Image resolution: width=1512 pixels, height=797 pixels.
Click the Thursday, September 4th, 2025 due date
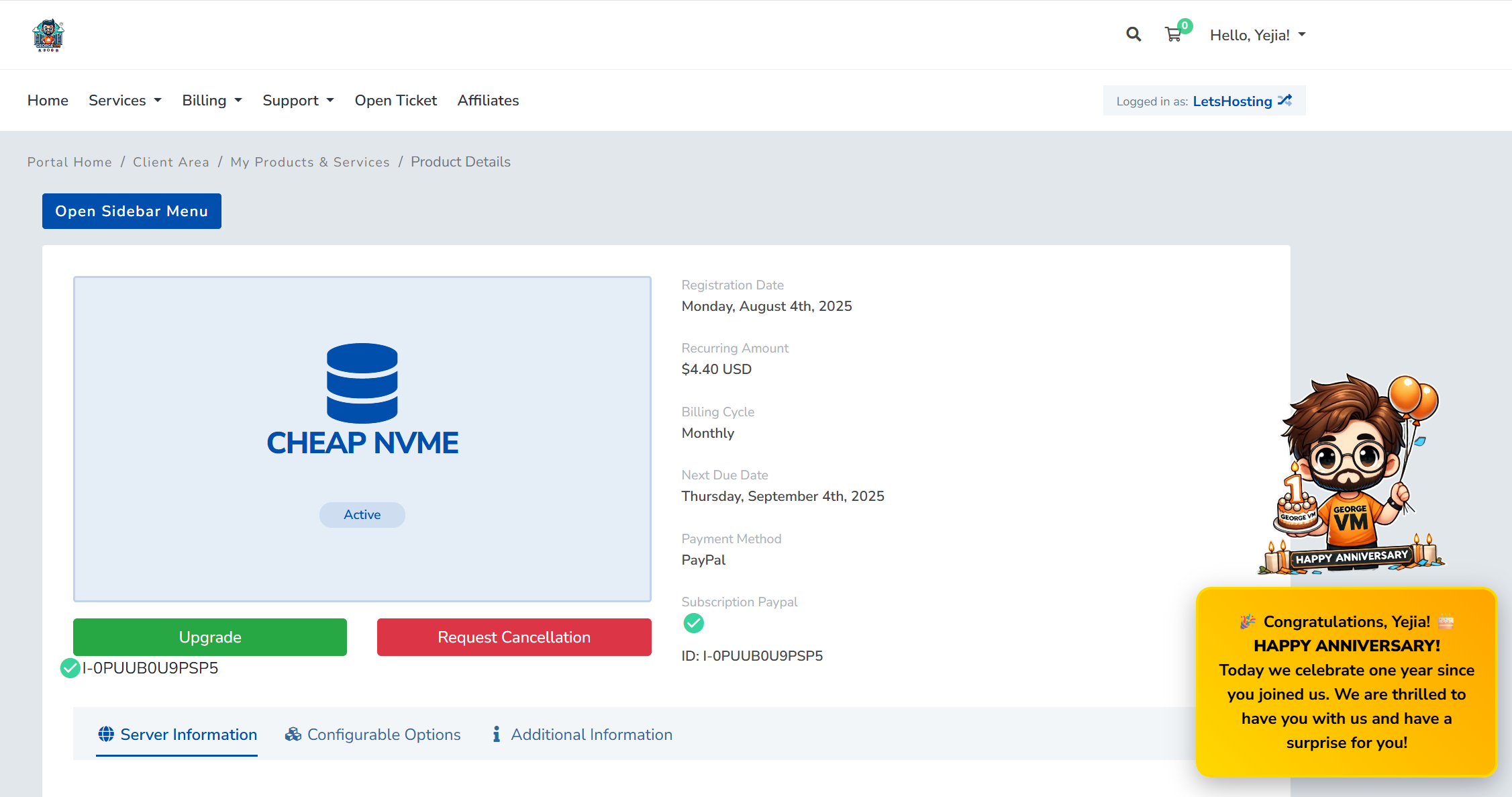click(x=783, y=496)
